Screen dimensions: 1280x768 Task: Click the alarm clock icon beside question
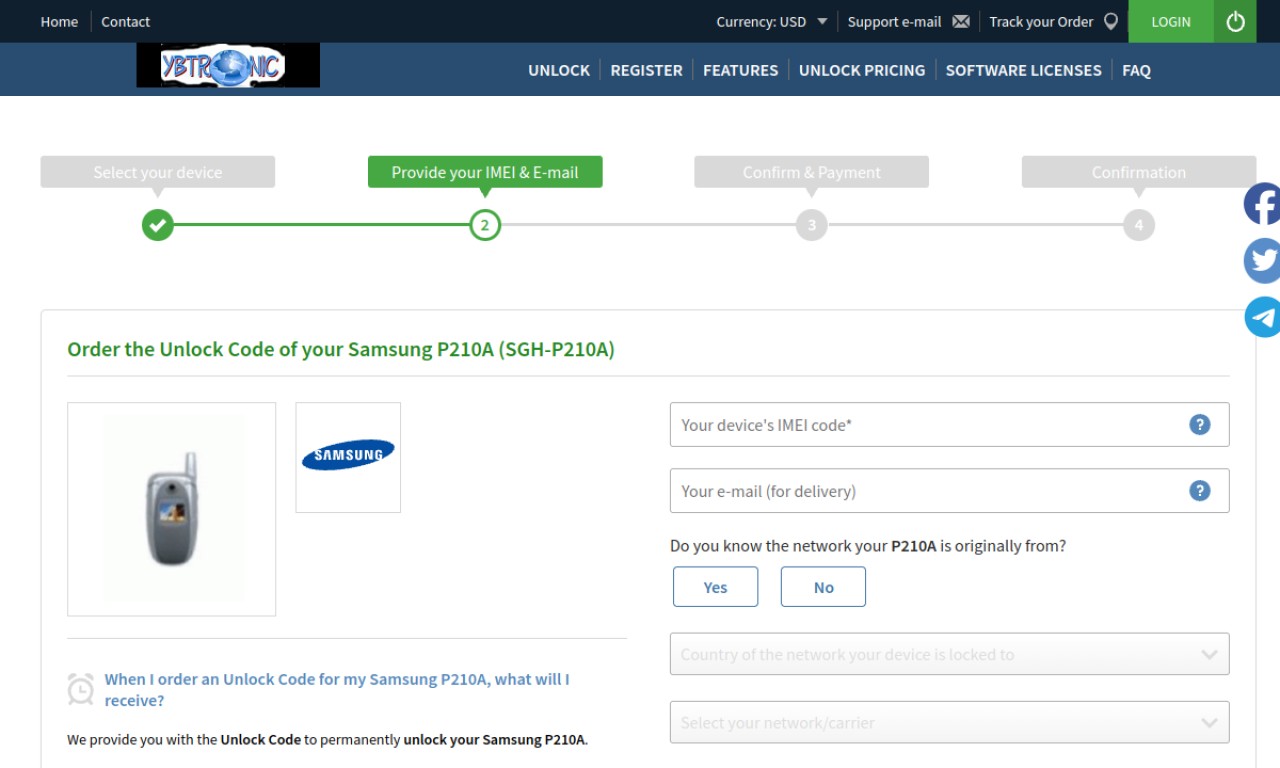pyautogui.click(x=81, y=689)
